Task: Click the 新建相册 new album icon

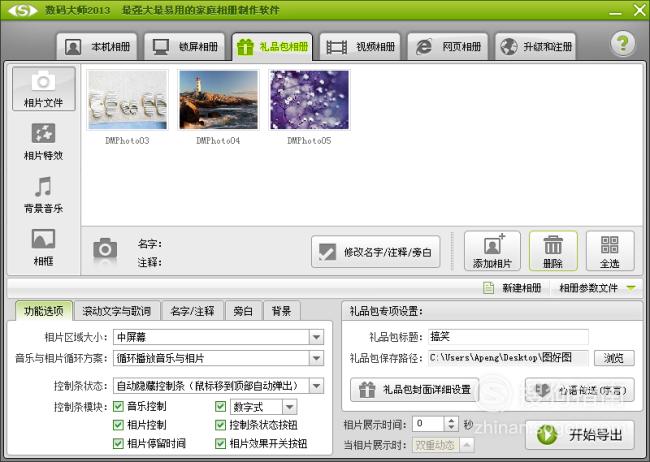Action: point(488,288)
